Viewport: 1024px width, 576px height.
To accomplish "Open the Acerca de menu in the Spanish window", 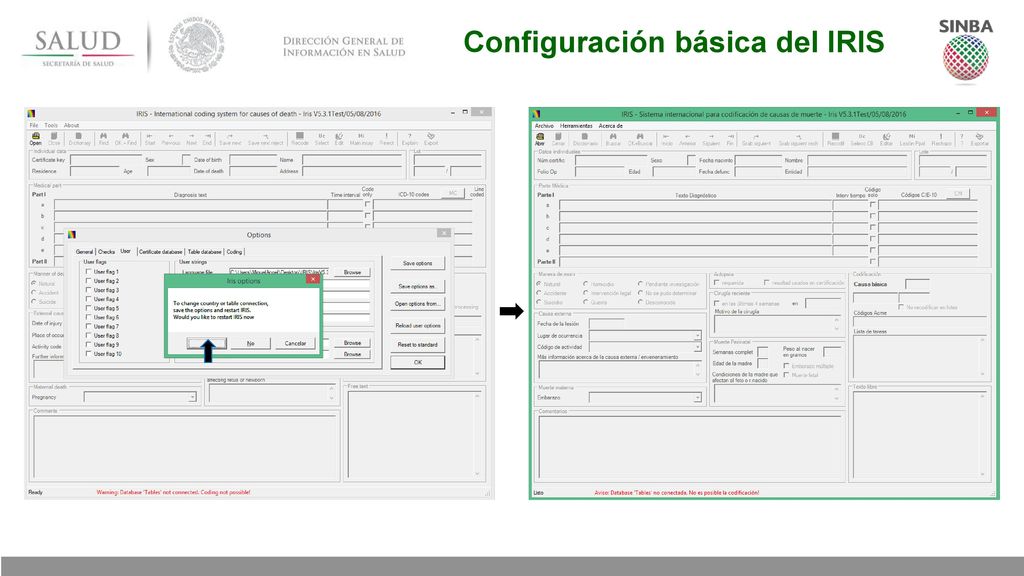I will (x=611, y=125).
